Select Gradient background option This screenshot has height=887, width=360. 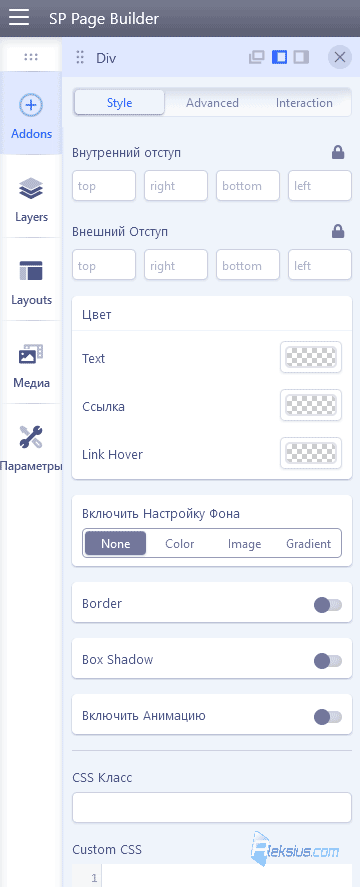[308, 544]
